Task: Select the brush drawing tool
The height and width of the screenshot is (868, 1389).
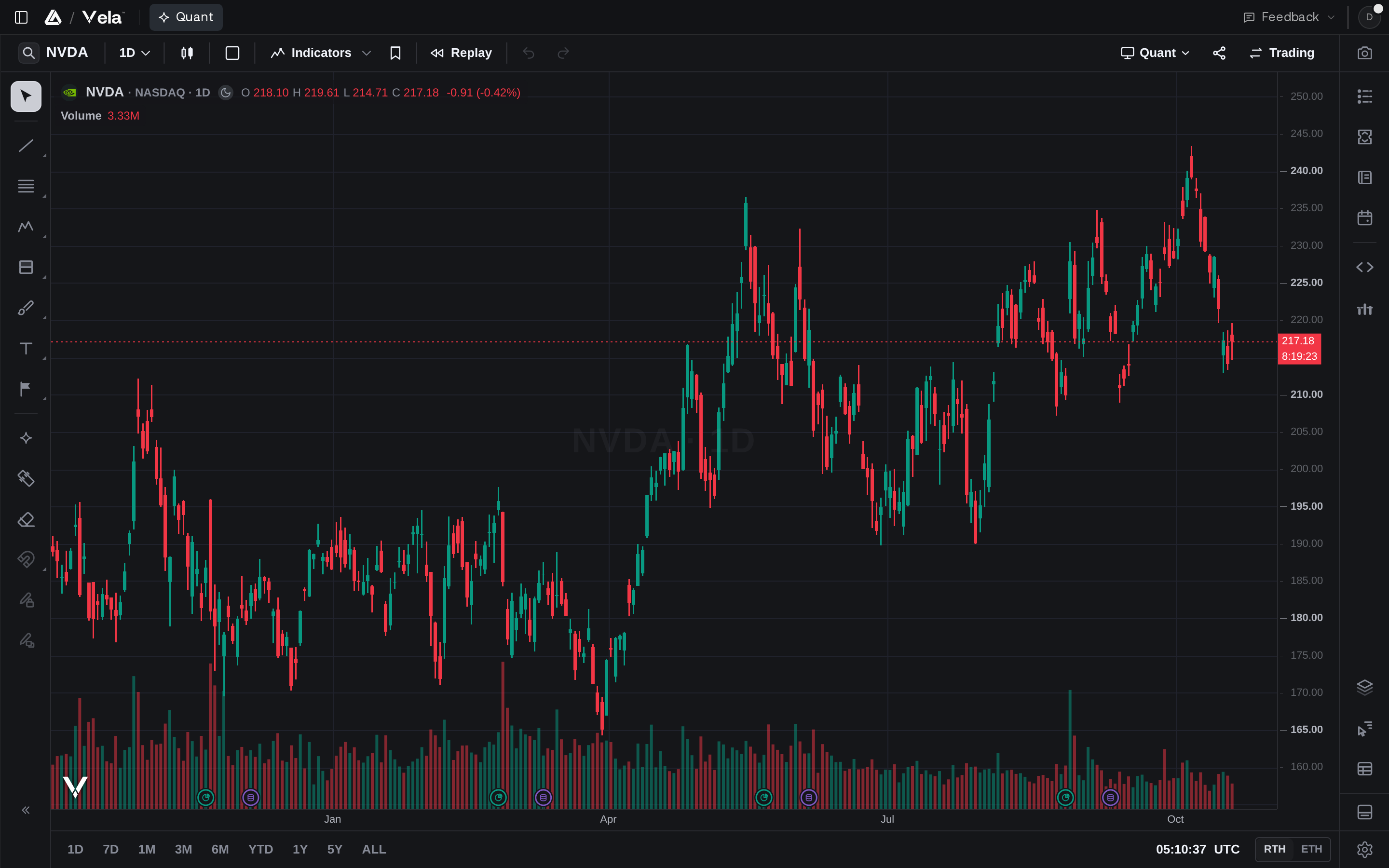Action: [x=26, y=308]
